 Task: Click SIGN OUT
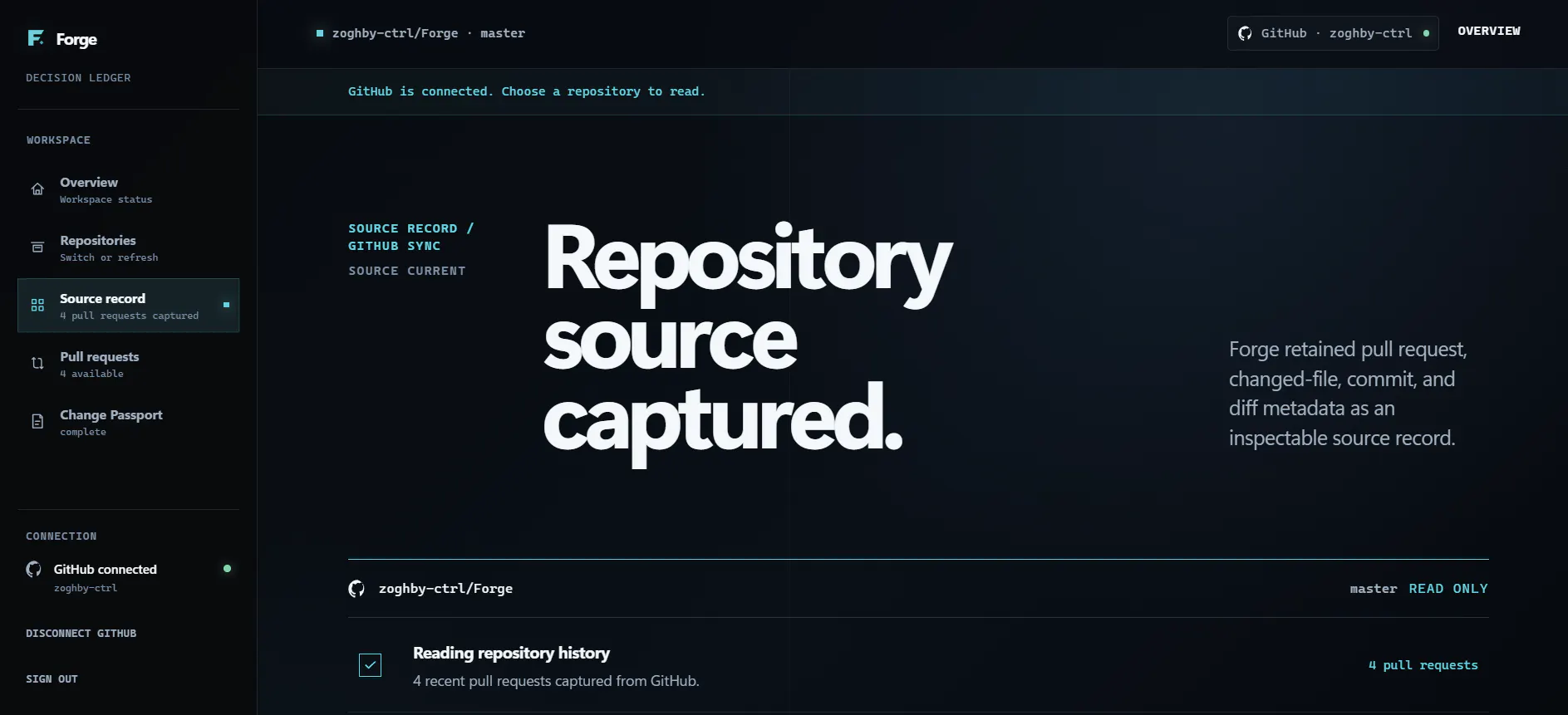52,678
